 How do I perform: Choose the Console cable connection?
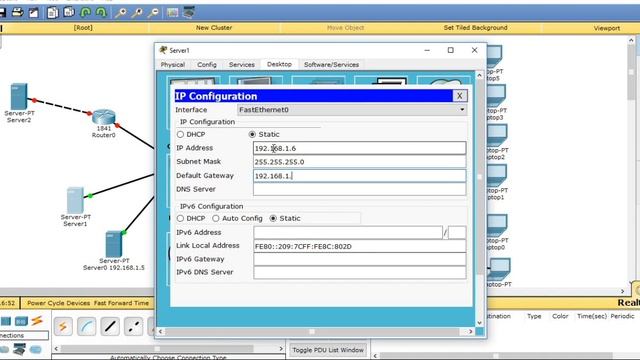coord(87,326)
